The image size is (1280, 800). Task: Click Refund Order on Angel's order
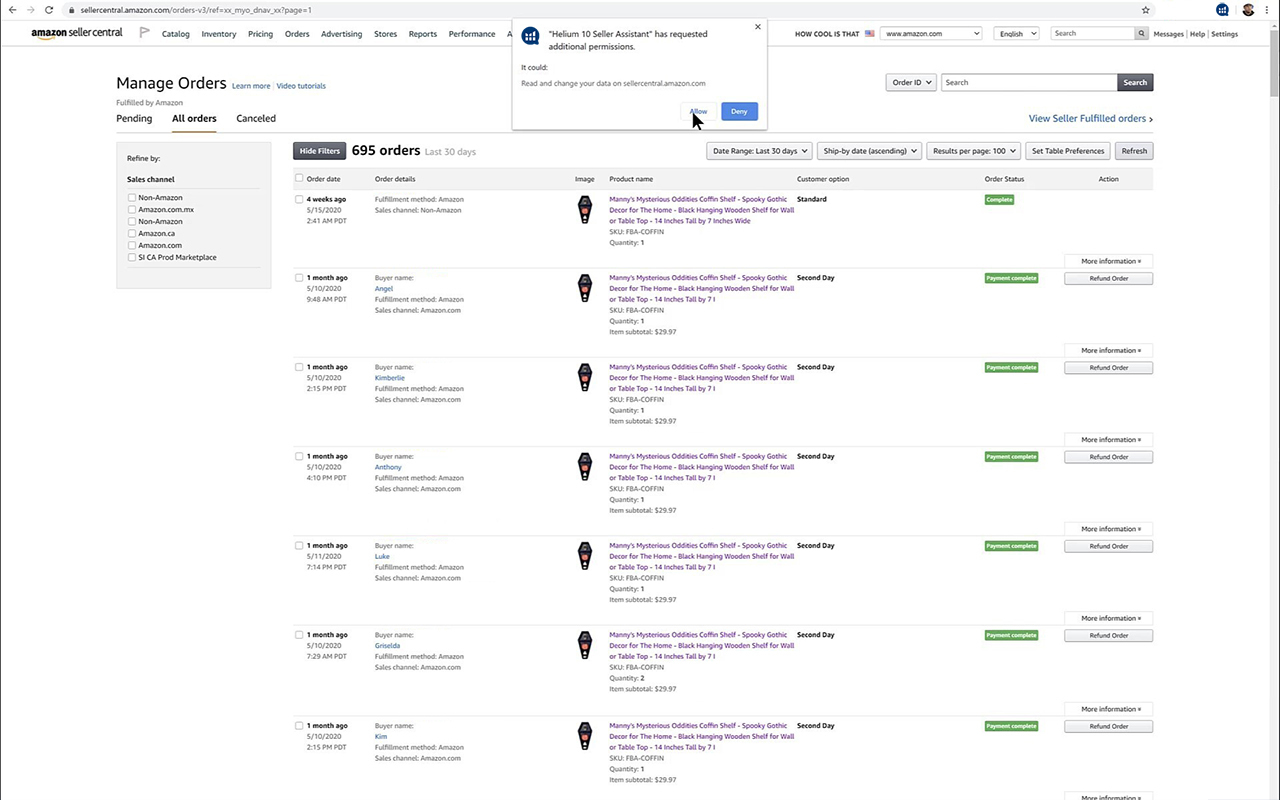(1107, 278)
